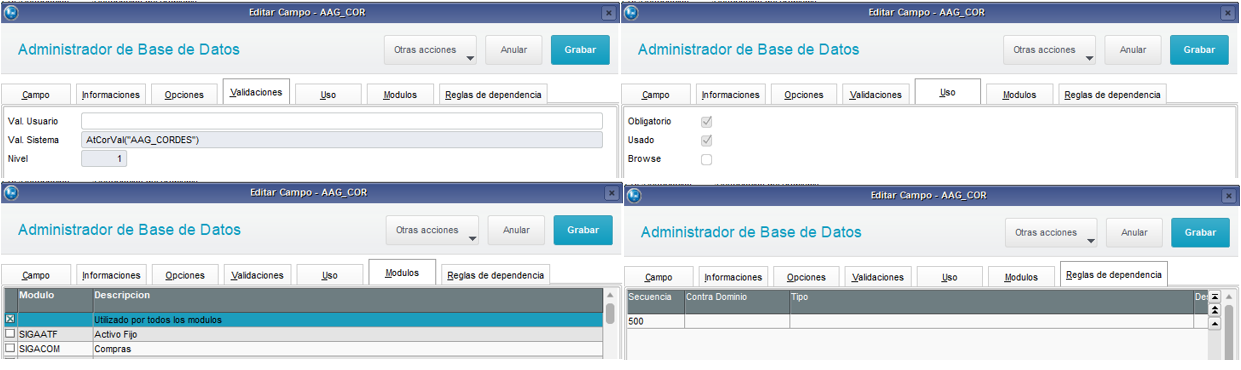Close the window showing Val. Sistema field
The height and width of the screenshot is (370, 1241).
pos(609,13)
